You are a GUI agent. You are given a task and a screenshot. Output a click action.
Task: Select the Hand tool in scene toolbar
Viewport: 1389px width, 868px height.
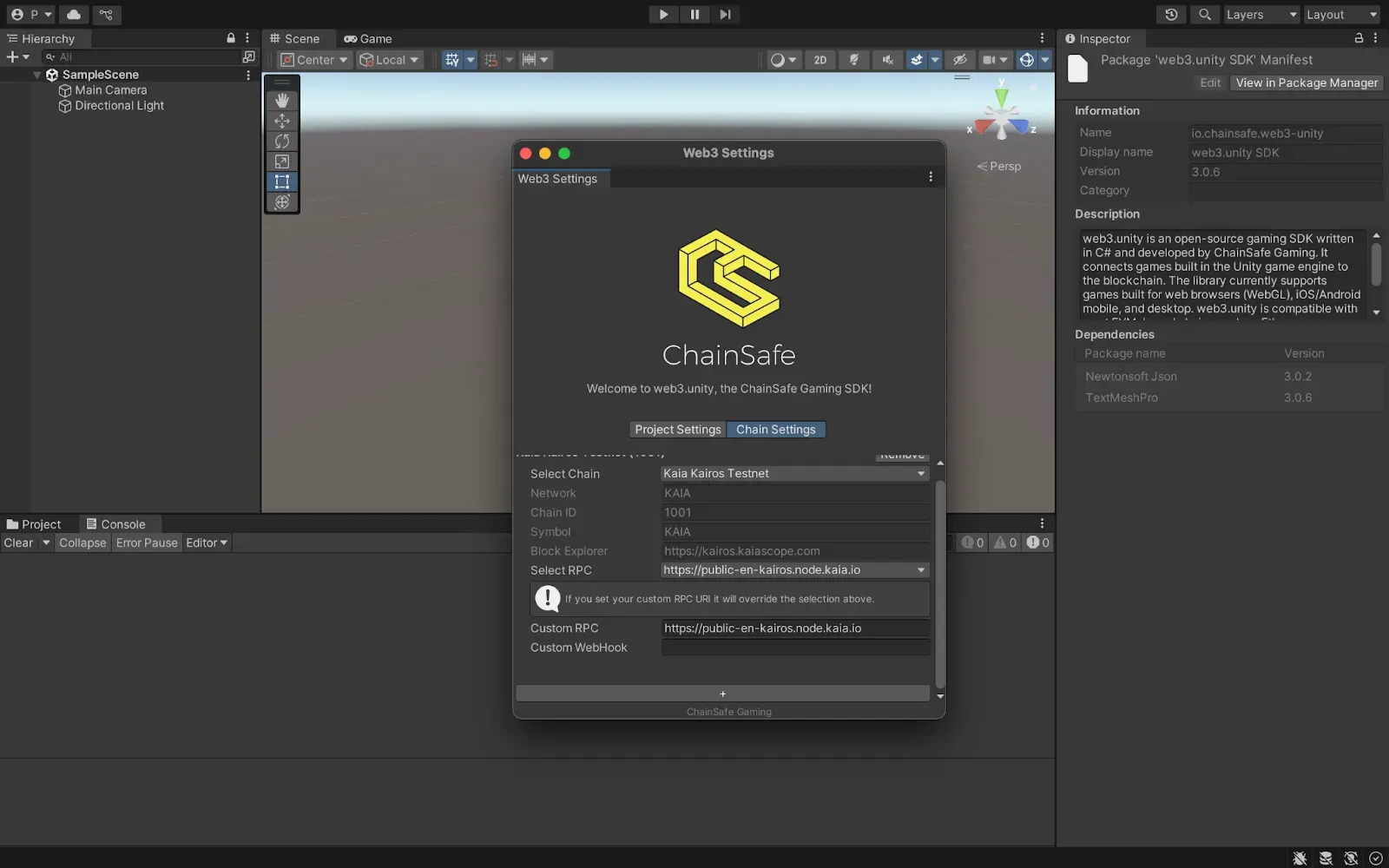pos(282,101)
